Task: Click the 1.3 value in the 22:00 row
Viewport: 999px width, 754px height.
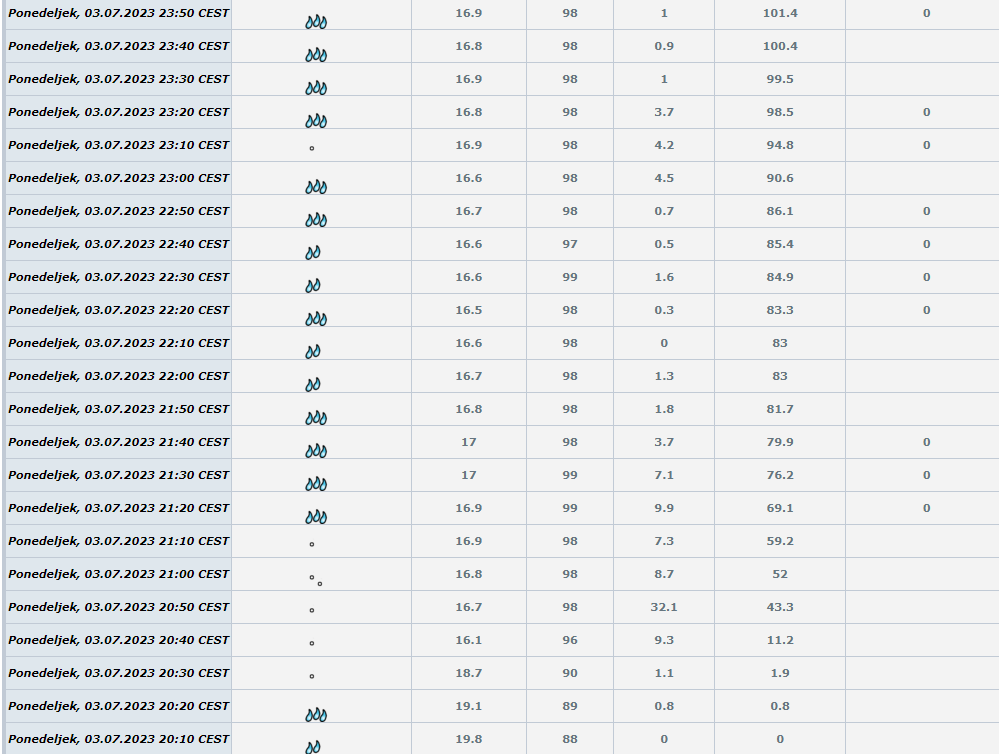Action: click(x=664, y=377)
